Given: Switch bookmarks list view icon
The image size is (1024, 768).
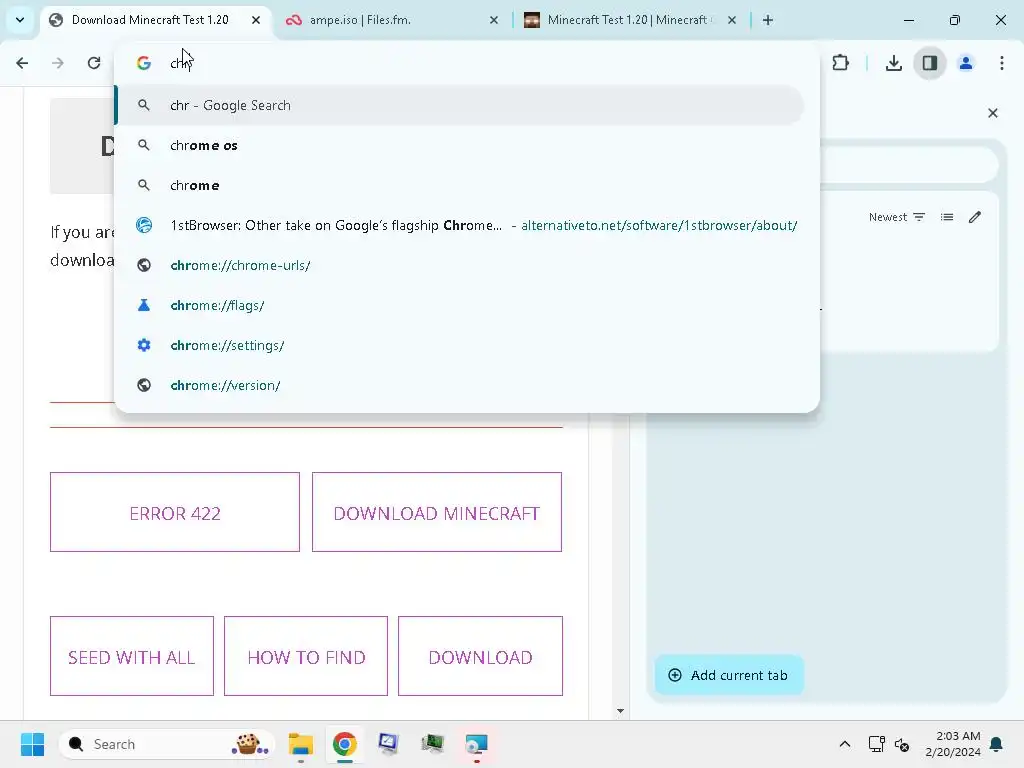Looking at the screenshot, I should 947,217.
